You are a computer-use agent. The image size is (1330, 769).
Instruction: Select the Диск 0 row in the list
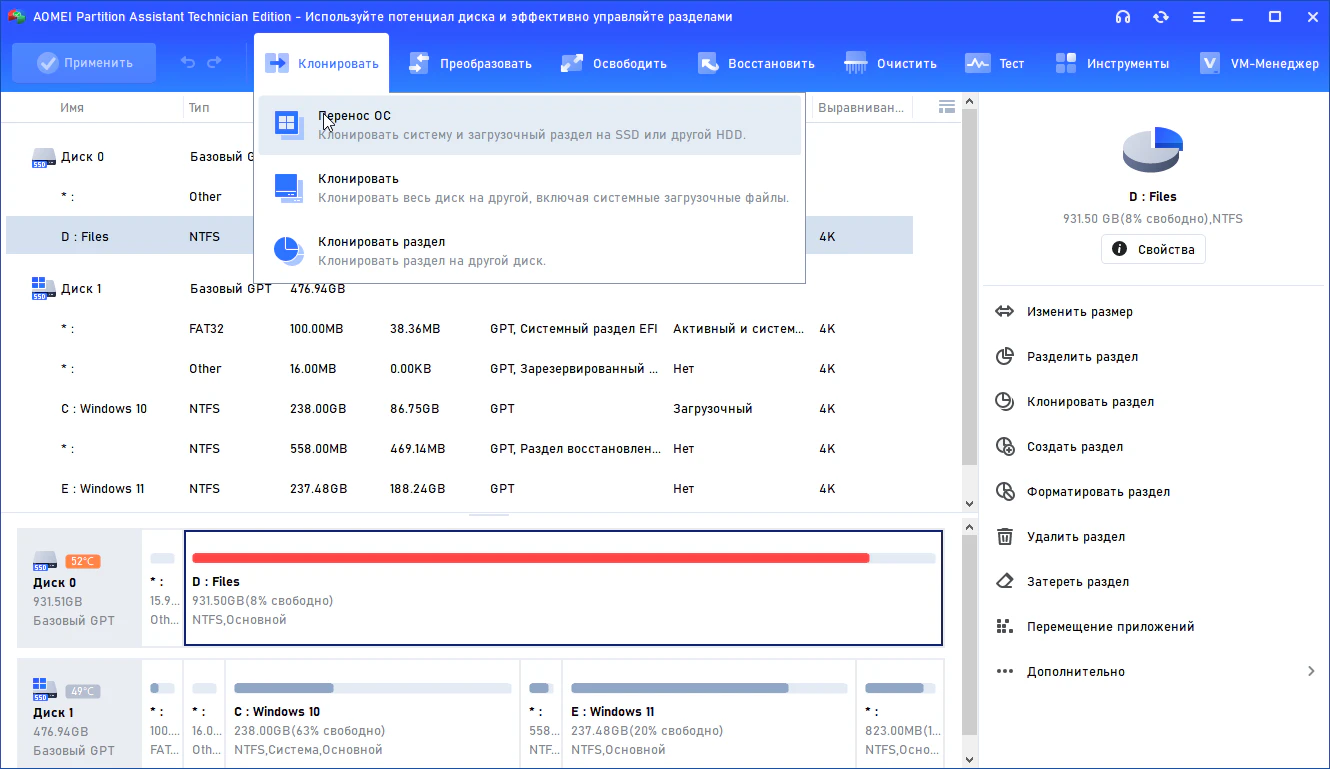tap(459, 157)
